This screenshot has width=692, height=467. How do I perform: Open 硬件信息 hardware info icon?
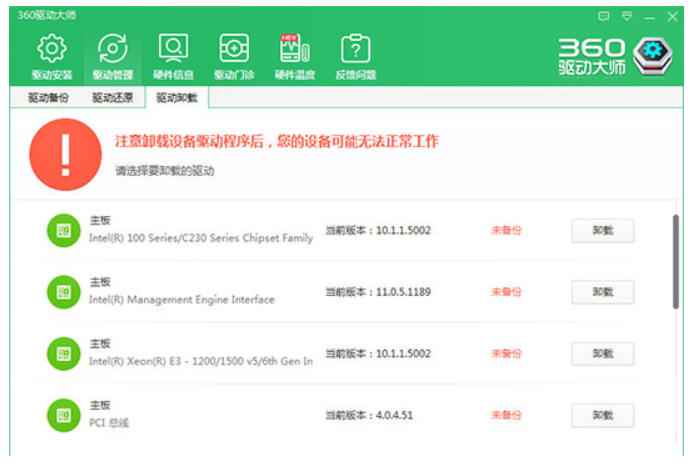click(x=173, y=50)
